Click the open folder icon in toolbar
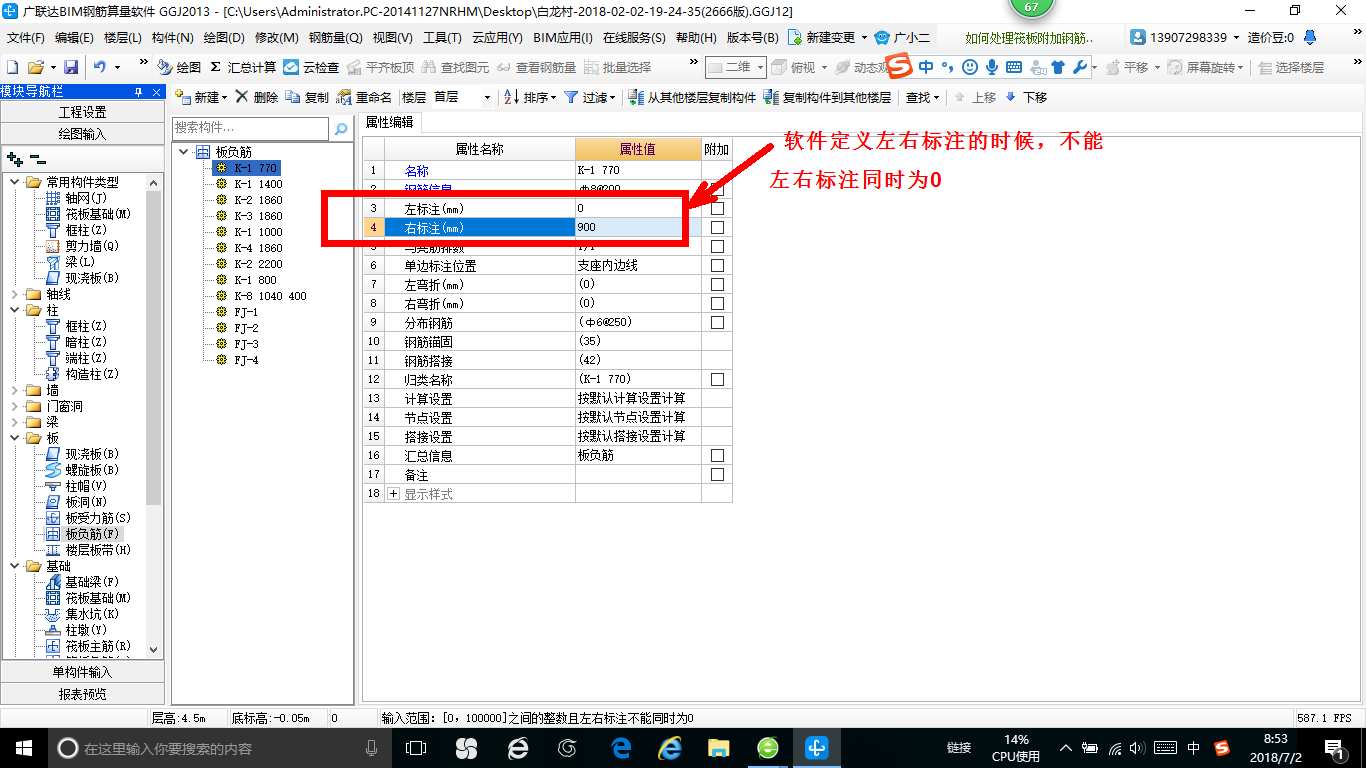The width and height of the screenshot is (1366, 768). click(x=36, y=67)
